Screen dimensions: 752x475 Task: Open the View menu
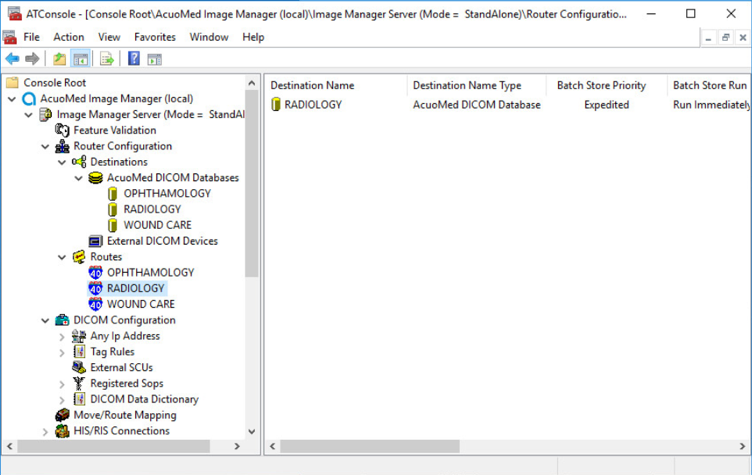pos(109,37)
